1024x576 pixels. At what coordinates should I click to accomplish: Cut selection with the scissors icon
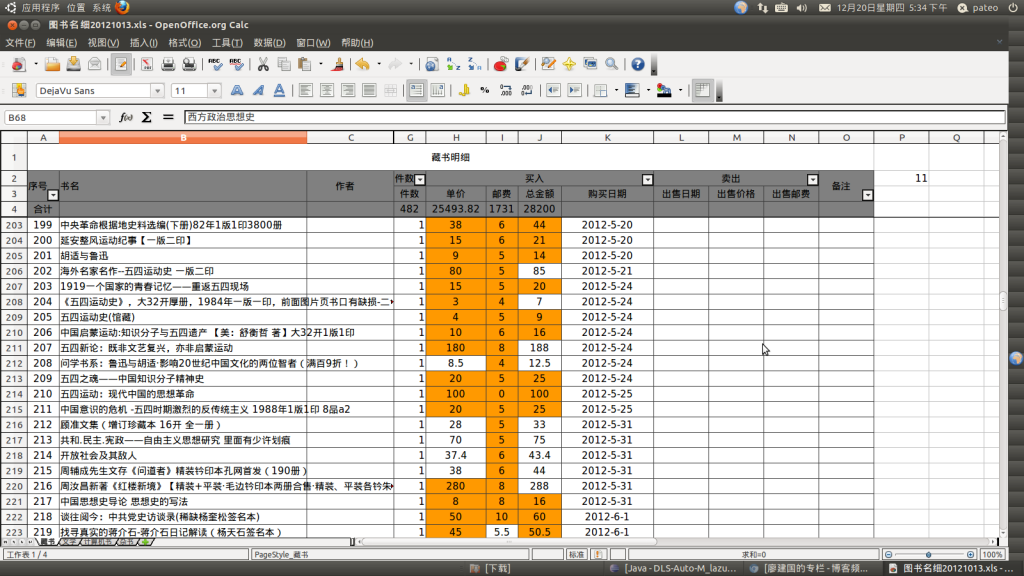(263, 64)
